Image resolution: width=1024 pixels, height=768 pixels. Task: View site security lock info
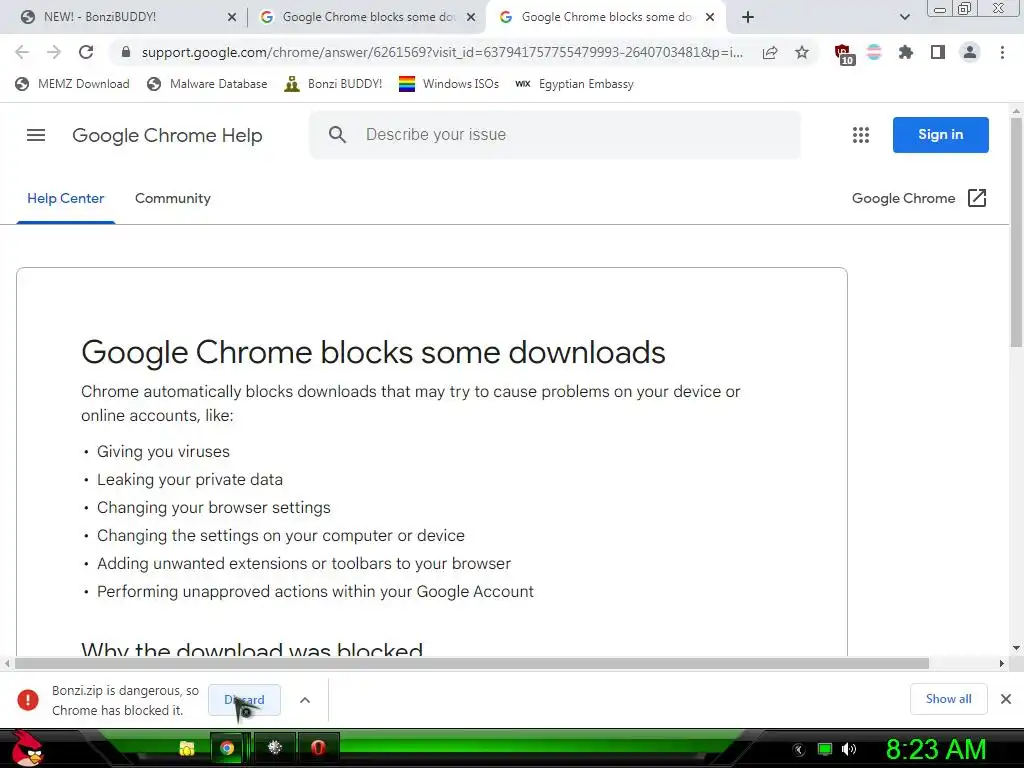(x=126, y=52)
